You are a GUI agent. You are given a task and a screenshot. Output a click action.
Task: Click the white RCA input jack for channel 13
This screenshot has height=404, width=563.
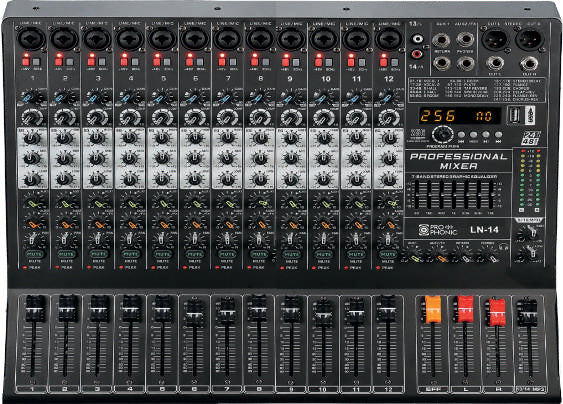click(417, 38)
